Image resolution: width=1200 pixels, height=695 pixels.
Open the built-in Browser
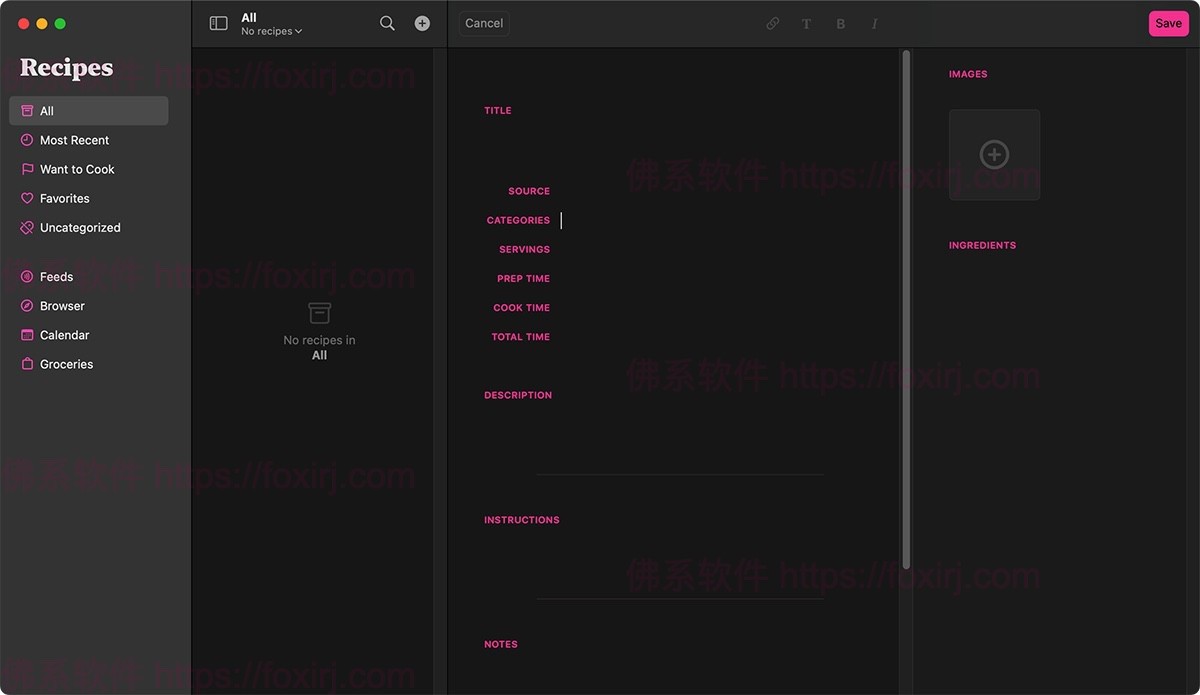pyautogui.click(x=62, y=305)
